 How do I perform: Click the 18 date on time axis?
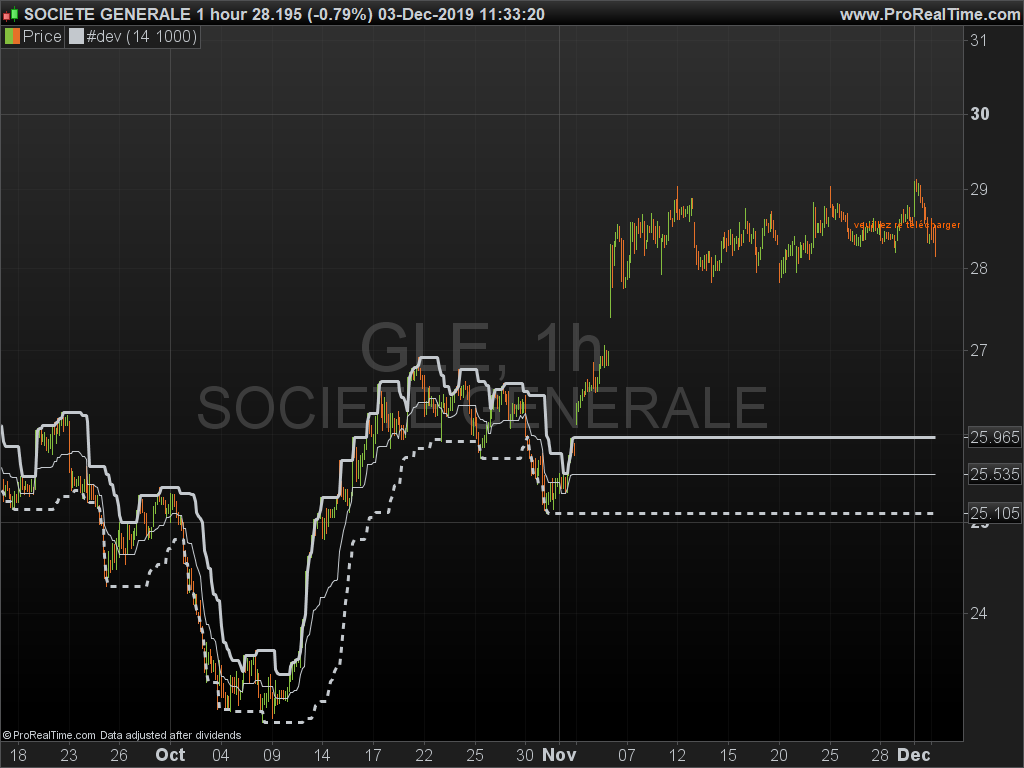(x=18, y=756)
